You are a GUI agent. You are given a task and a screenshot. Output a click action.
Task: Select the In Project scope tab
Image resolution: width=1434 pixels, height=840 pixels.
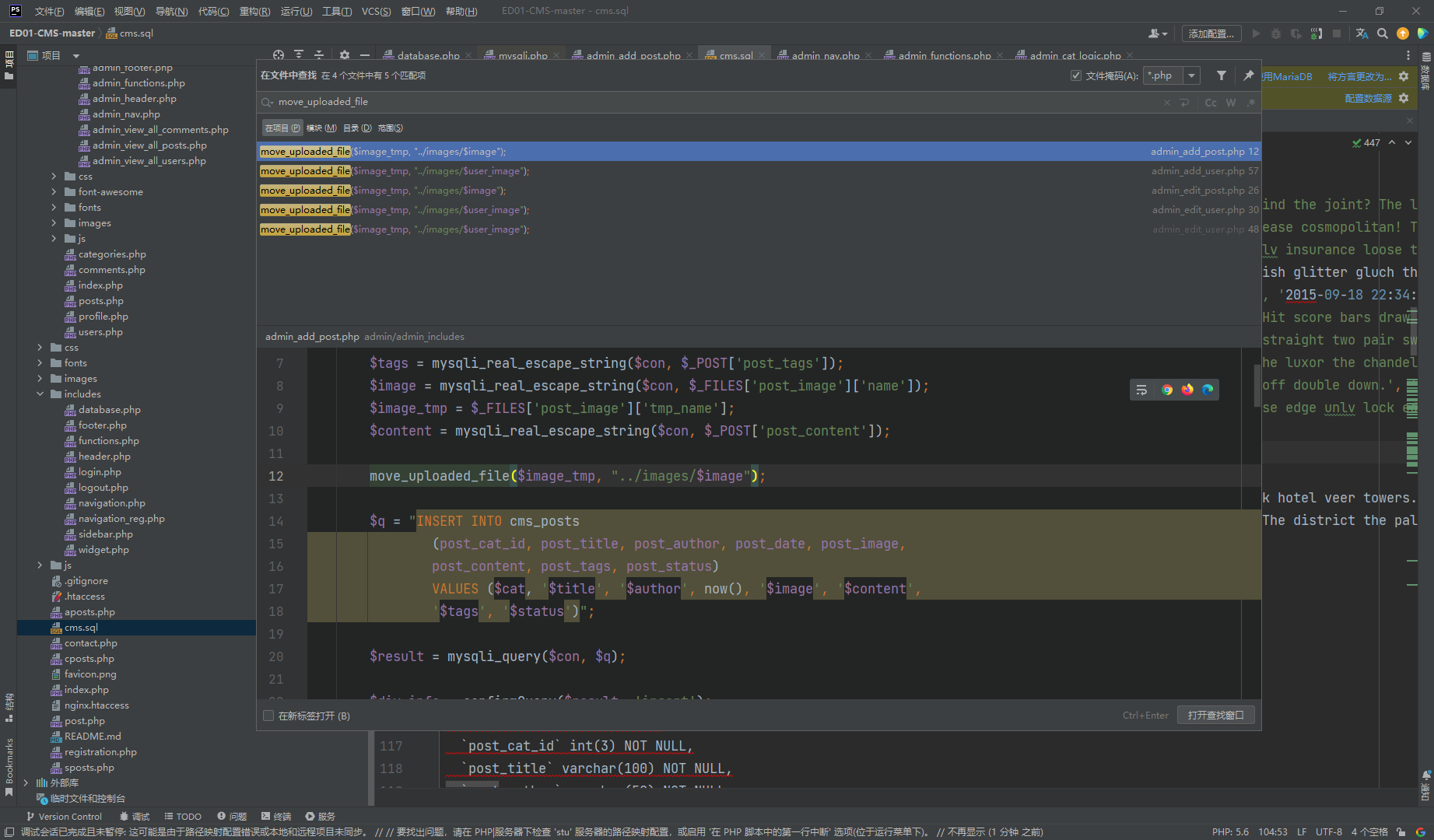pyautogui.click(x=282, y=128)
